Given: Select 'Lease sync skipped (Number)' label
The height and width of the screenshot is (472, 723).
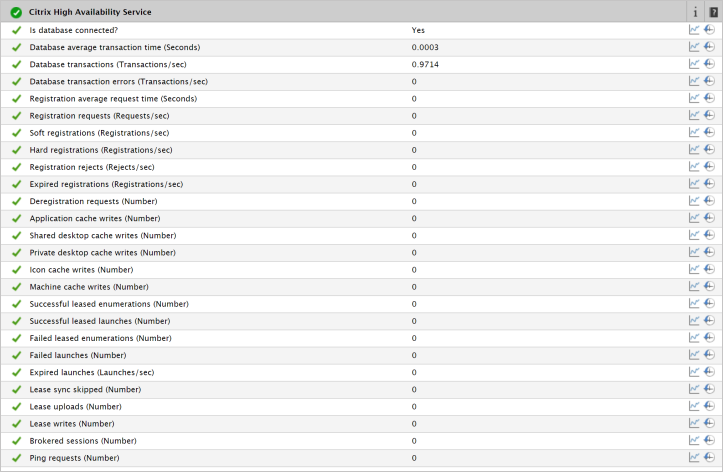Looking at the screenshot, I should [x=85, y=389].
